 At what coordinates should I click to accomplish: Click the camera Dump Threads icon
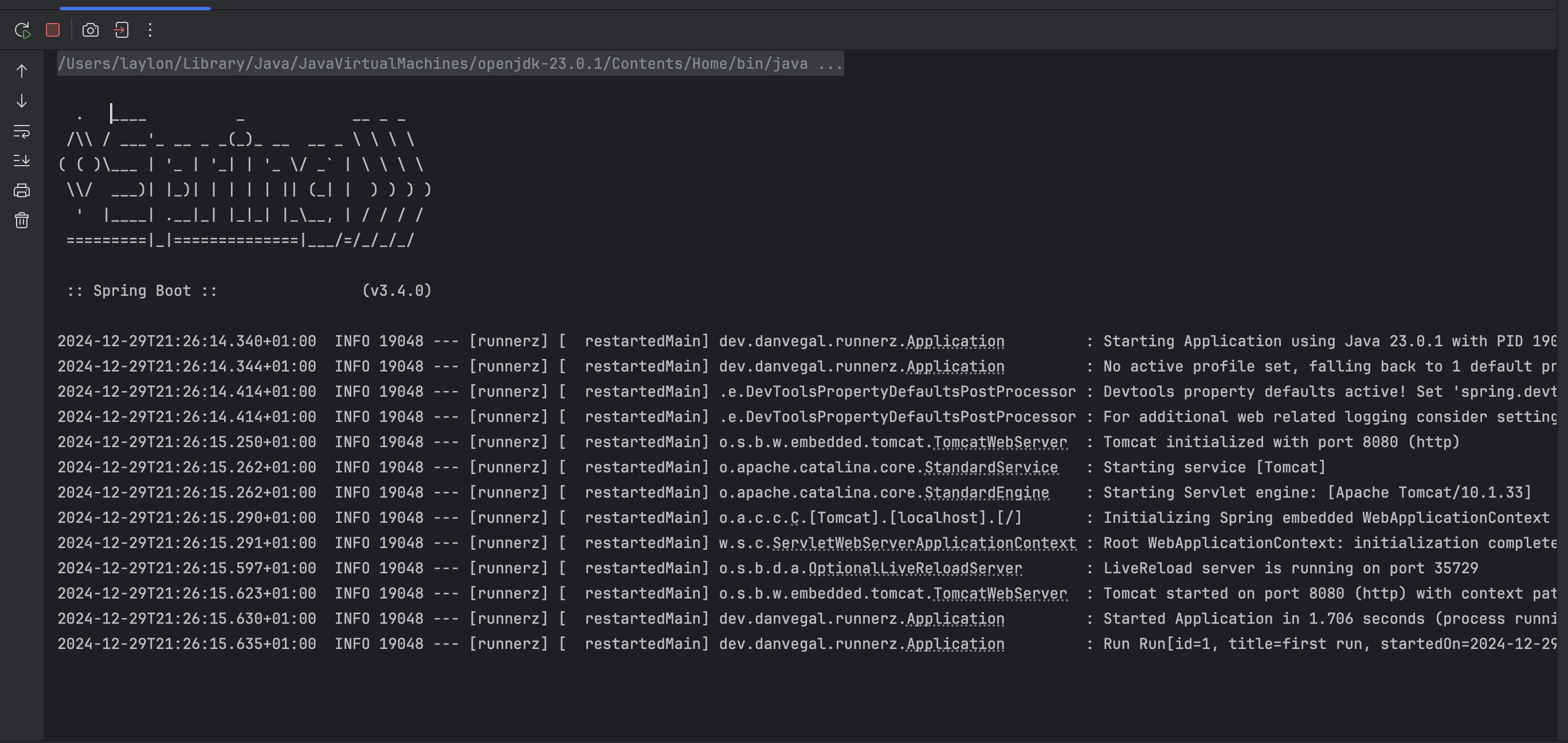point(90,30)
